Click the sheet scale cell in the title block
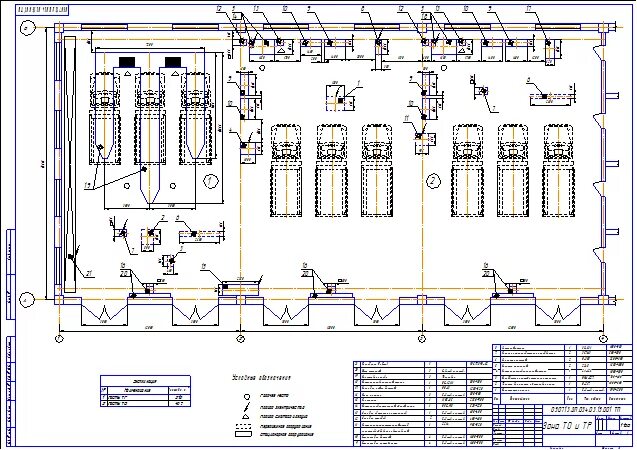Image resolution: width=637 pixels, height=450 pixels. point(626,425)
